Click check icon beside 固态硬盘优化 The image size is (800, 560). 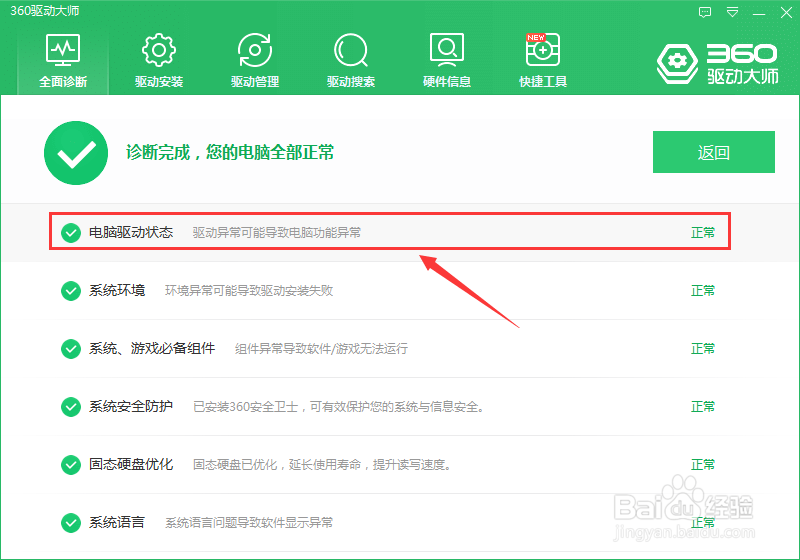pyautogui.click(x=71, y=465)
